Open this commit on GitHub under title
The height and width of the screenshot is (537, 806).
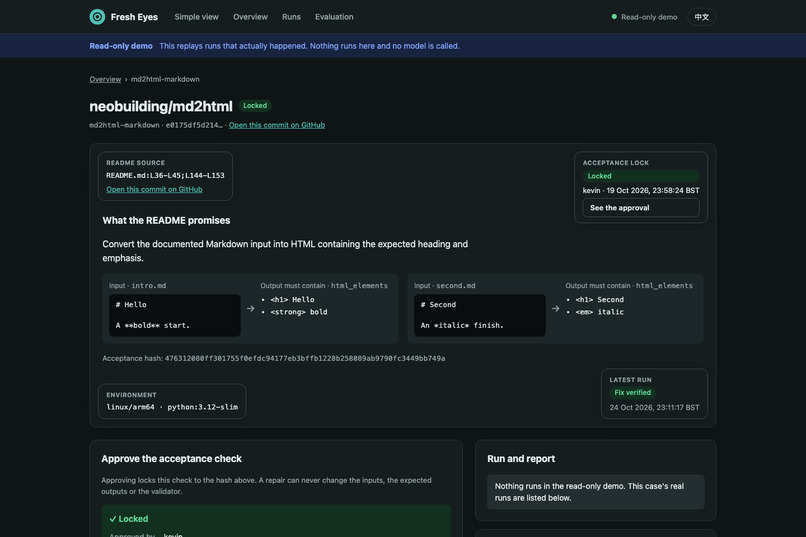[x=277, y=125]
